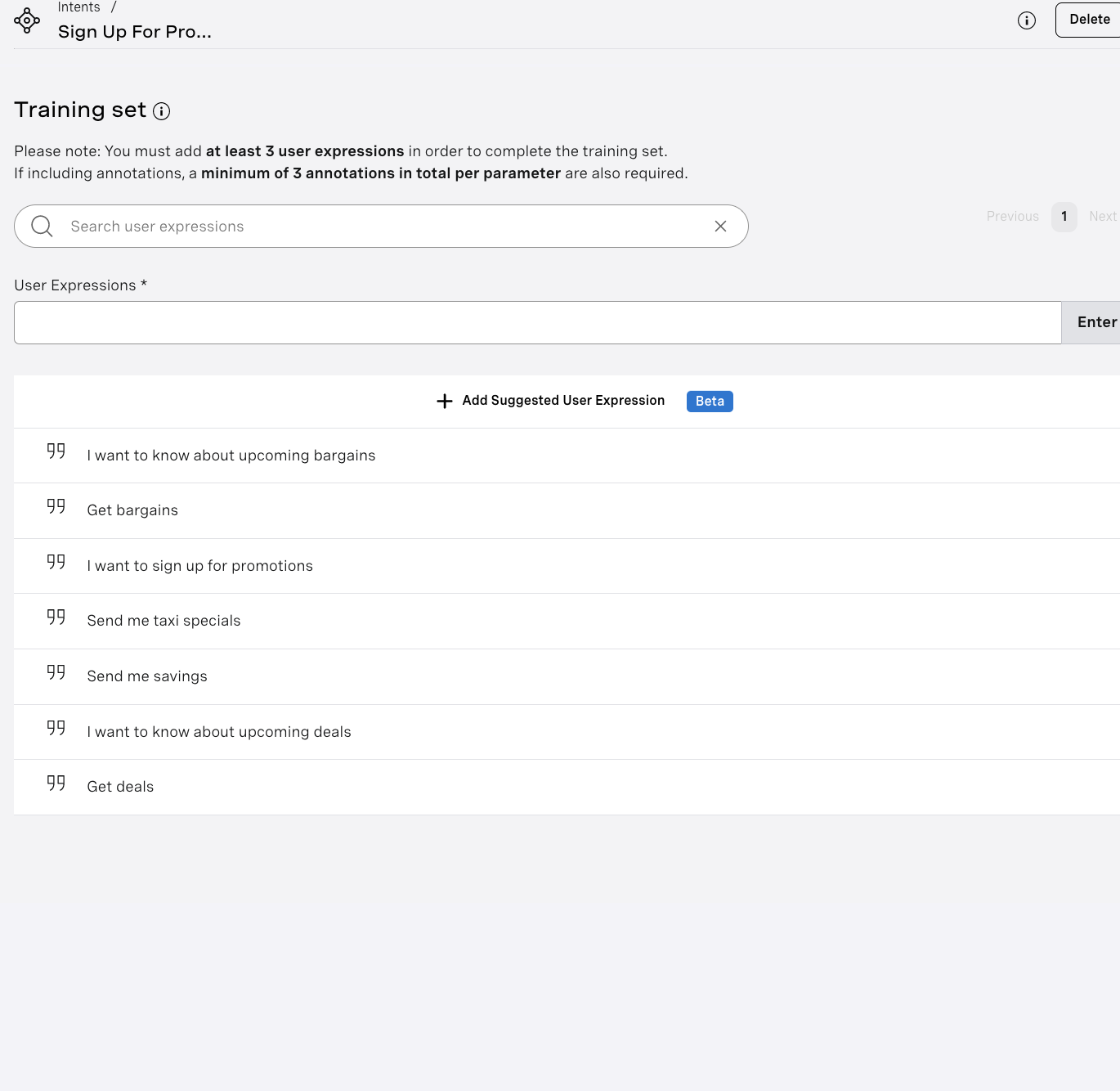
Task: Click quote icon for 'I want to know about upcoming deals'
Action: 56,728
